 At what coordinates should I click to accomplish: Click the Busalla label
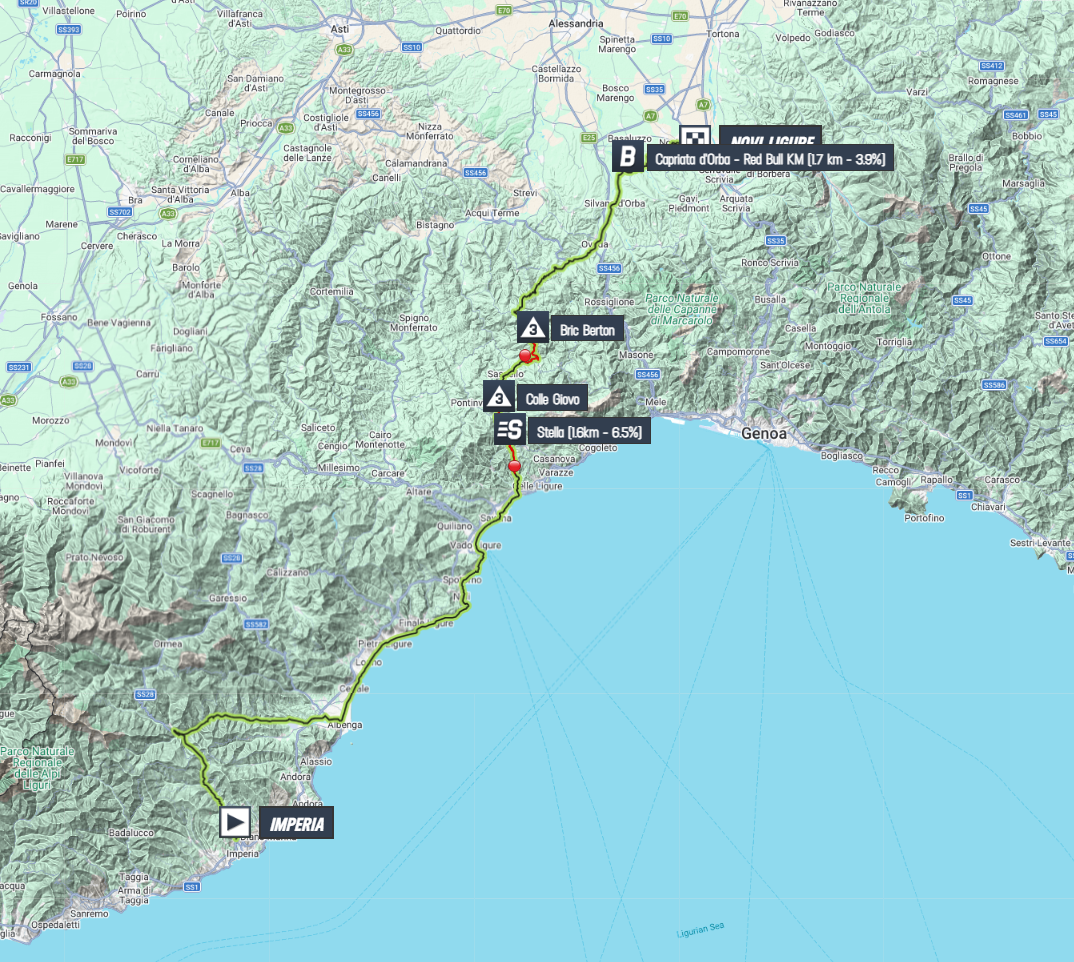(x=770, y=299)
